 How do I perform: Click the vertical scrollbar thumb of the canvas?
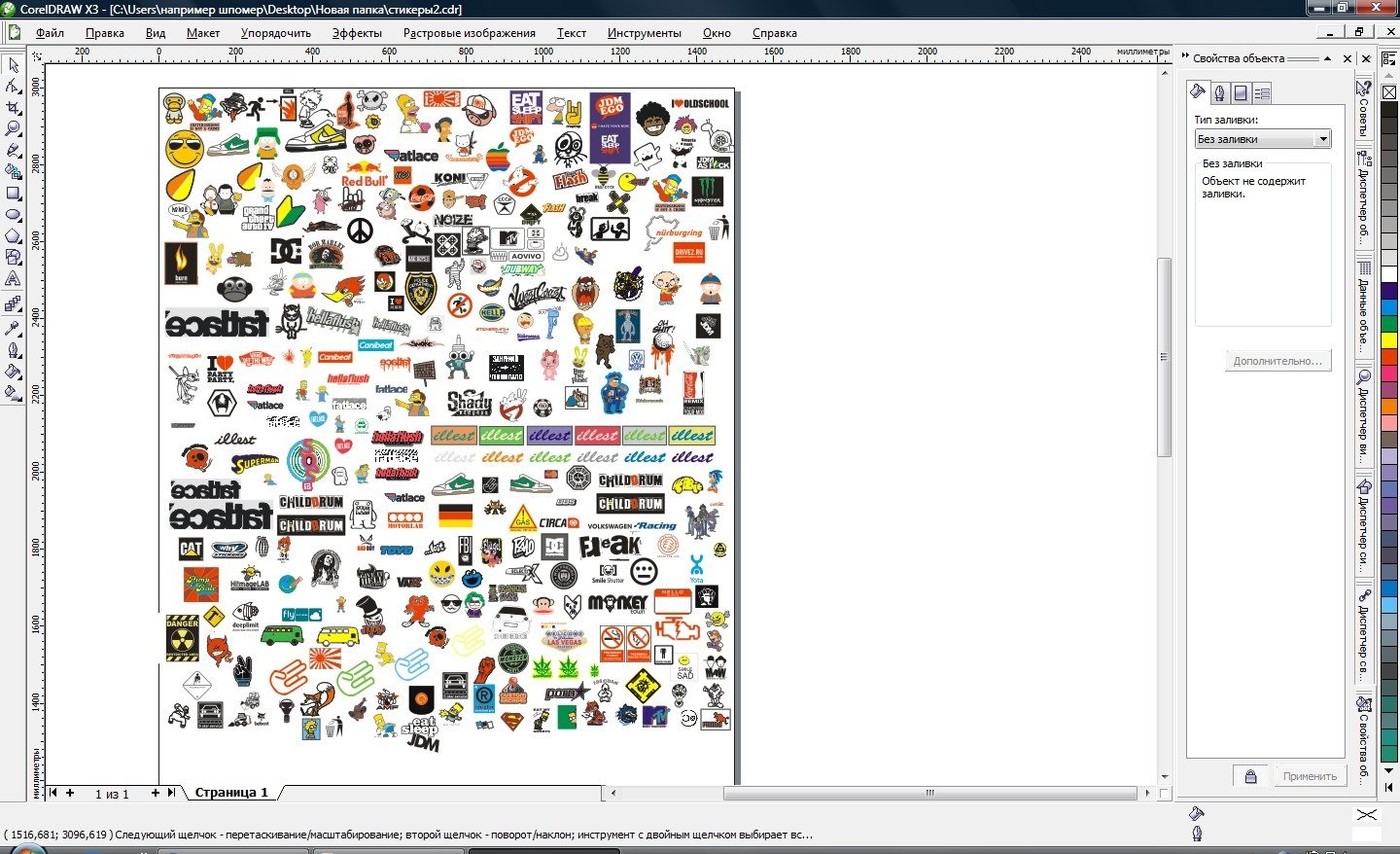click(x=1164, y=356)
